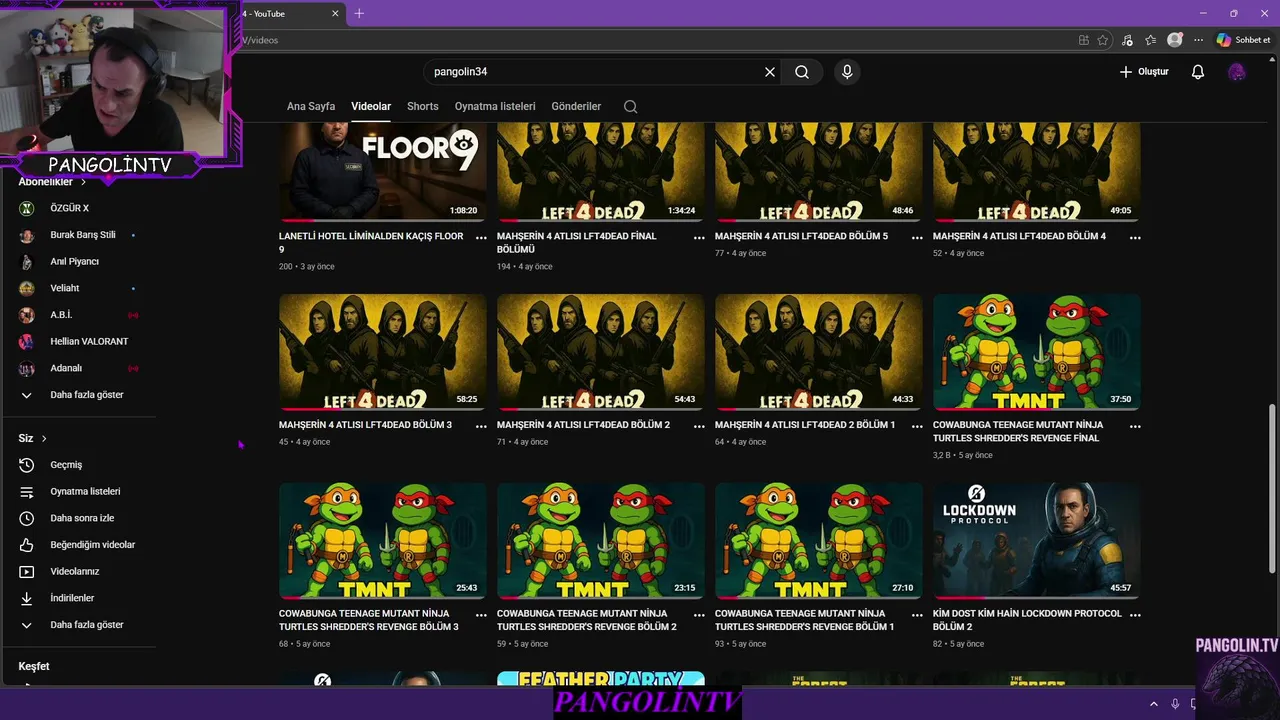Screen dimensions: 1280x720
Task: Open KİM DOST KİM HAİN LOCKDOWN PROTOCOL title
Action: (x=1027, y=620)
